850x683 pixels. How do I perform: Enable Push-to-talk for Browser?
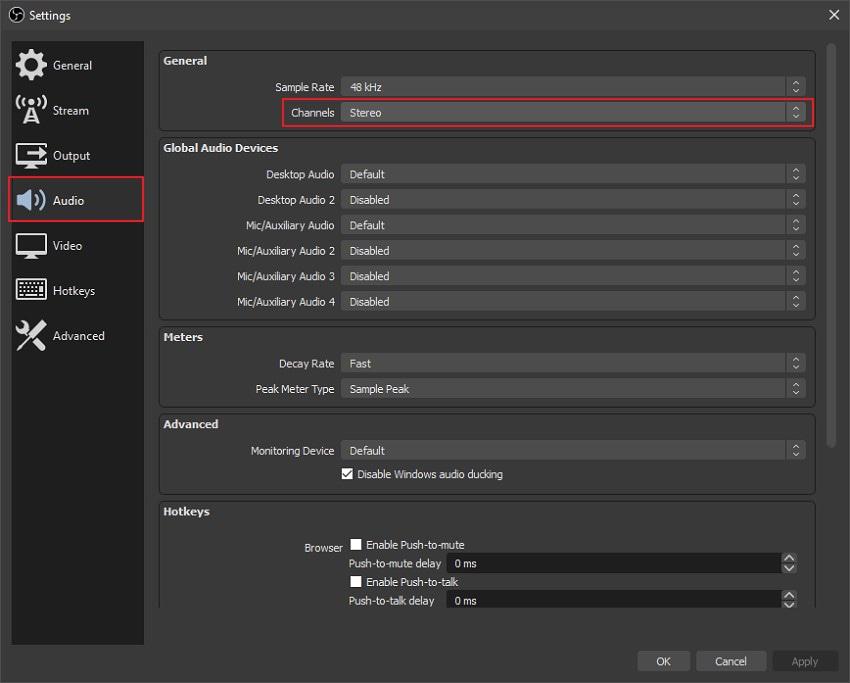click(356, 582)
